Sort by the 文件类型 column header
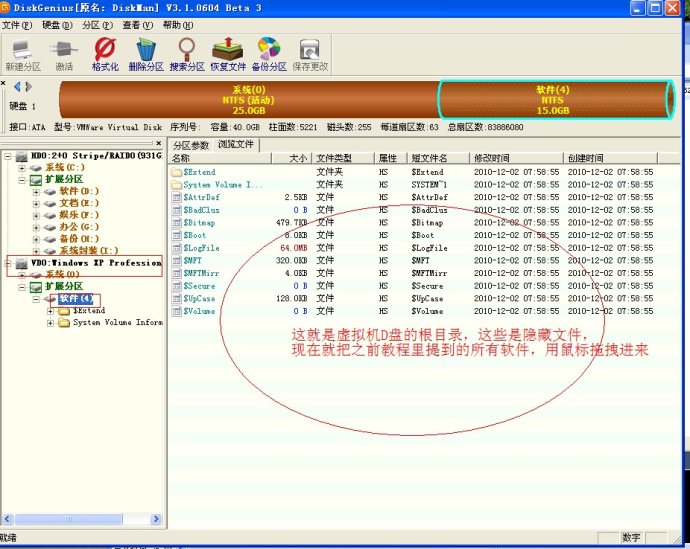This screenshot has height=549, width=690. [x=343, y=158]
